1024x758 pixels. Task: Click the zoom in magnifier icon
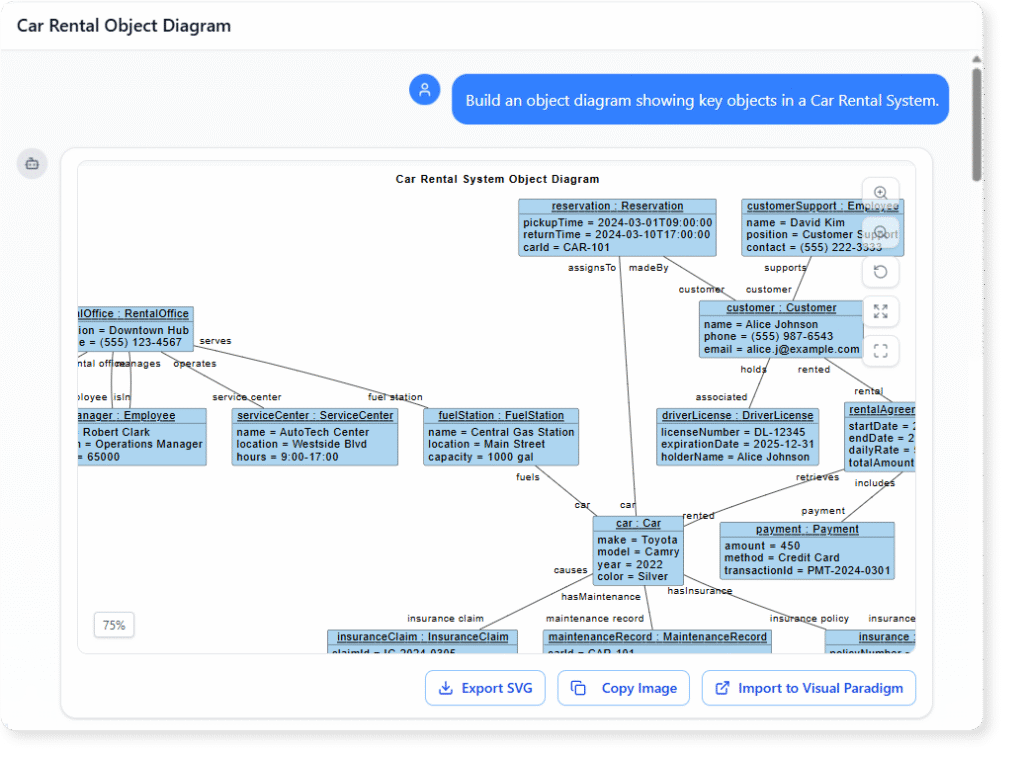point(881,192)
